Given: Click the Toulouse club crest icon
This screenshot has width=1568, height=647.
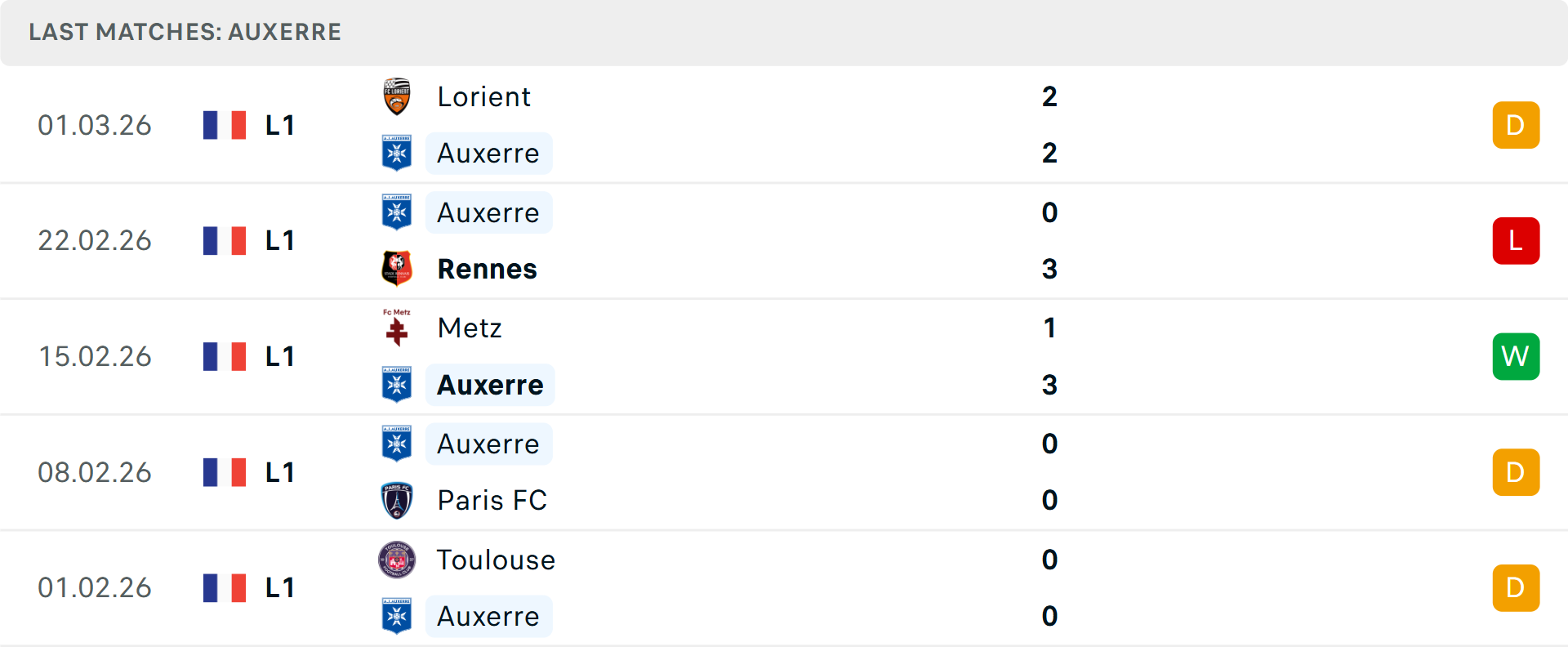Looking at the screenshot, I should tap(397, 560).
